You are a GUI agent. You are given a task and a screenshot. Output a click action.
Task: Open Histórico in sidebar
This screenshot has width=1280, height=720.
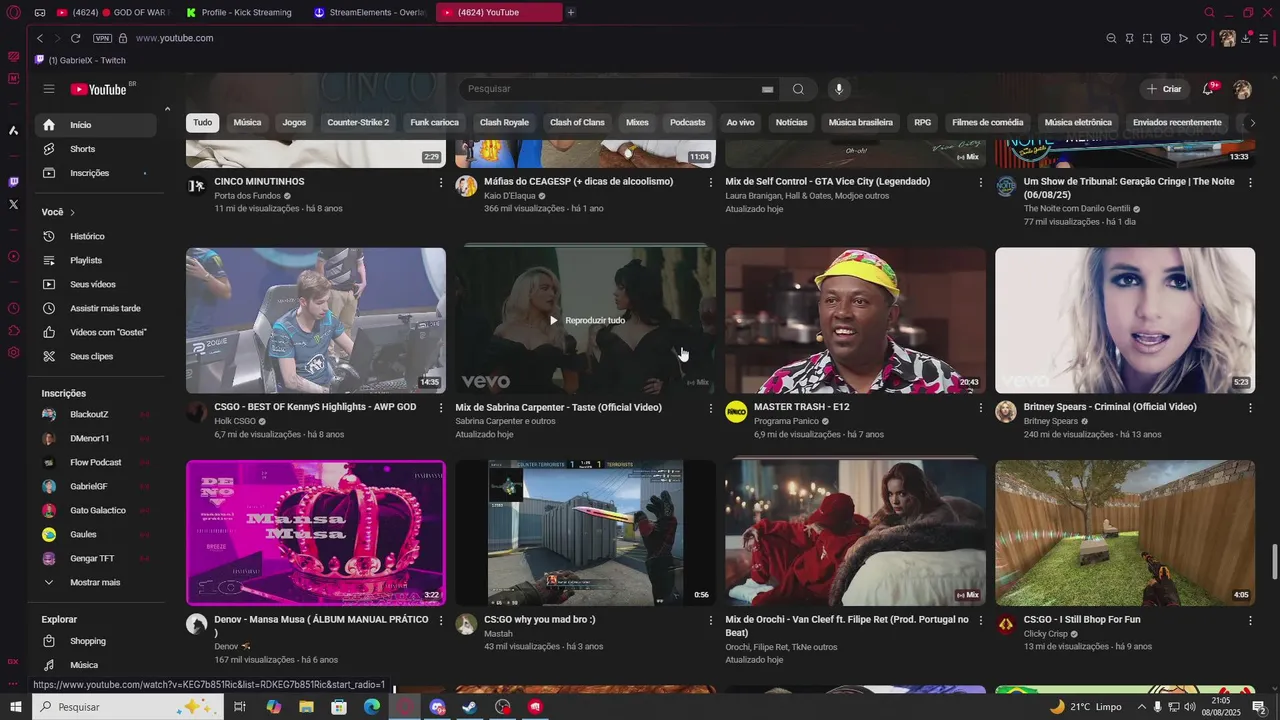pyautogui.click(x=96, y=237)
